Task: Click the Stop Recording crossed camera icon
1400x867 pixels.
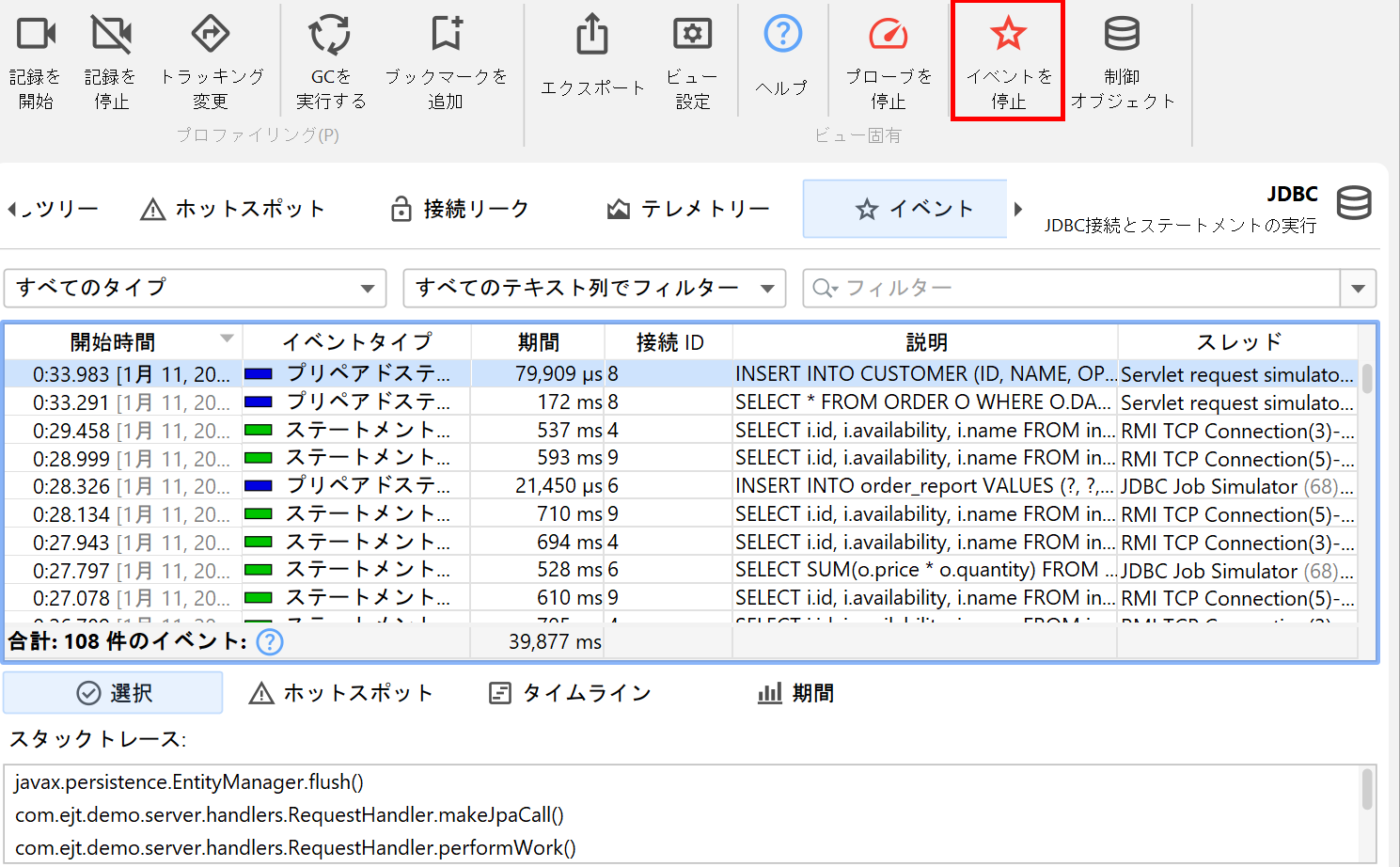Action: [x=111, y=35]
